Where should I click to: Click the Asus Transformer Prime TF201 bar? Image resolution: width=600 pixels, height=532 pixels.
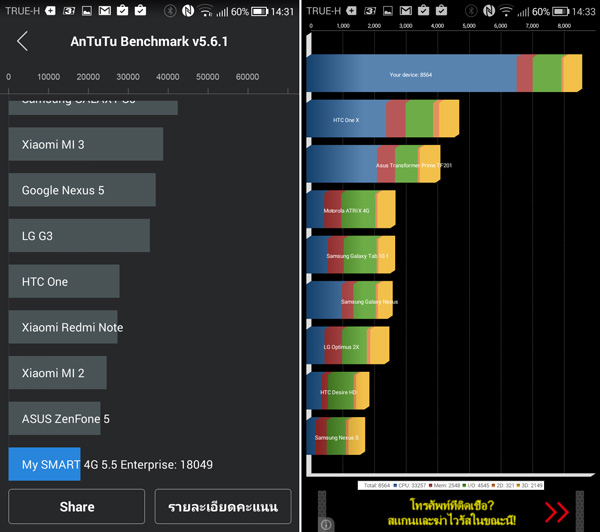[x=373, y=164]
